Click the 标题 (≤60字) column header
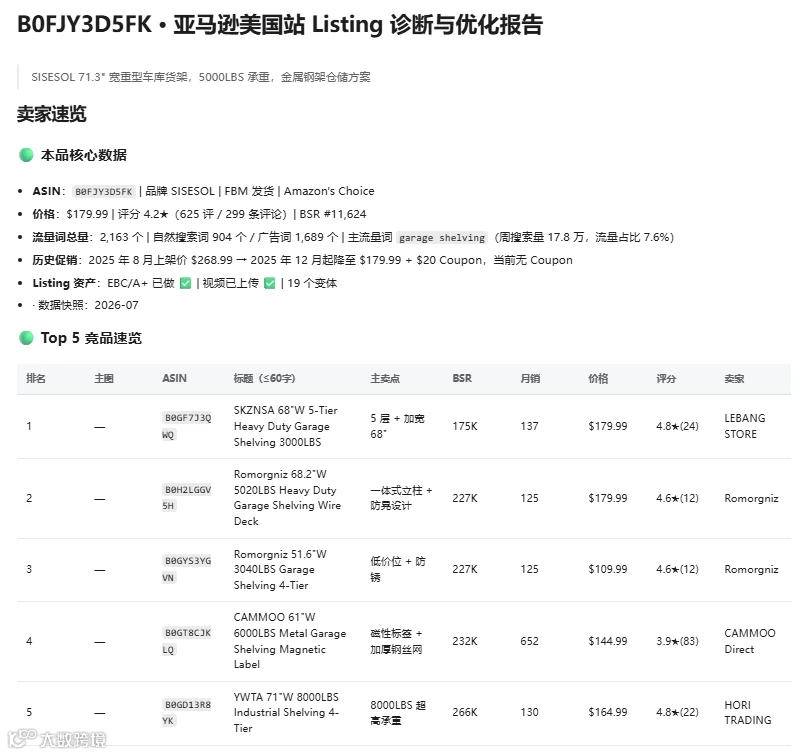The height and width of the screenshot is (755, 804). click(x=264, y=379)
